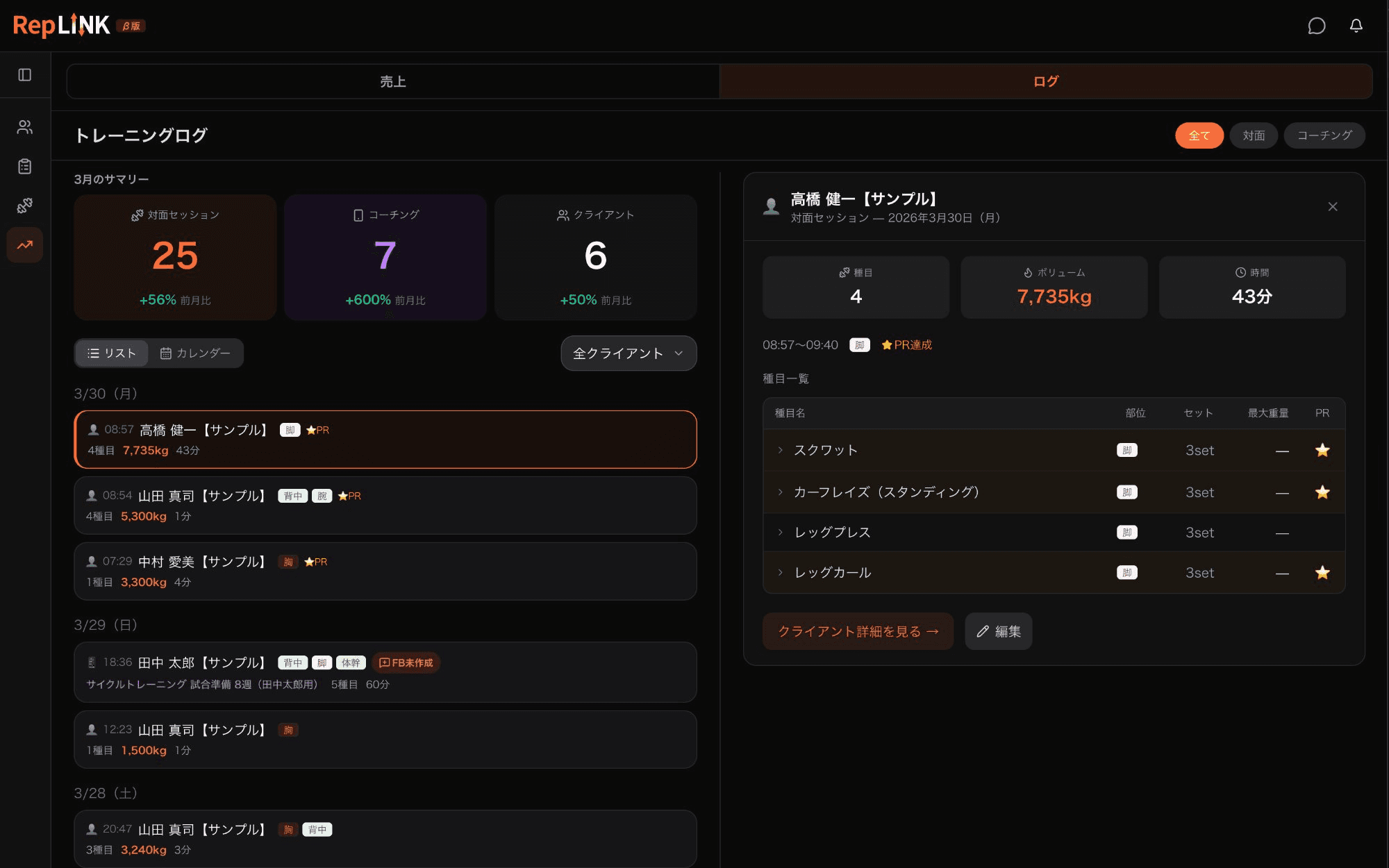Click the 編集 button in detail panel
Viewport: 1389px width, 868px height.
tap(998, 631)
